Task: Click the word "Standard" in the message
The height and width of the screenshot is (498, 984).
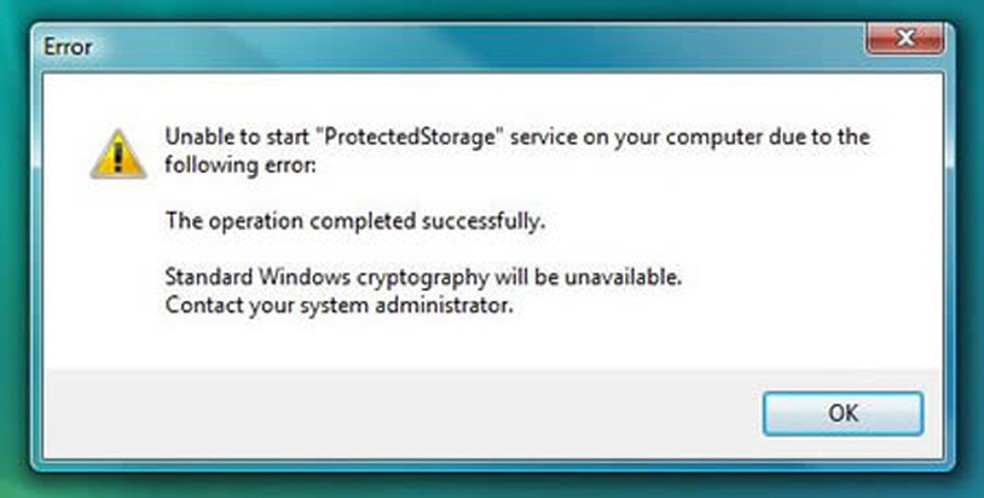Action: (x=204, y=277)
